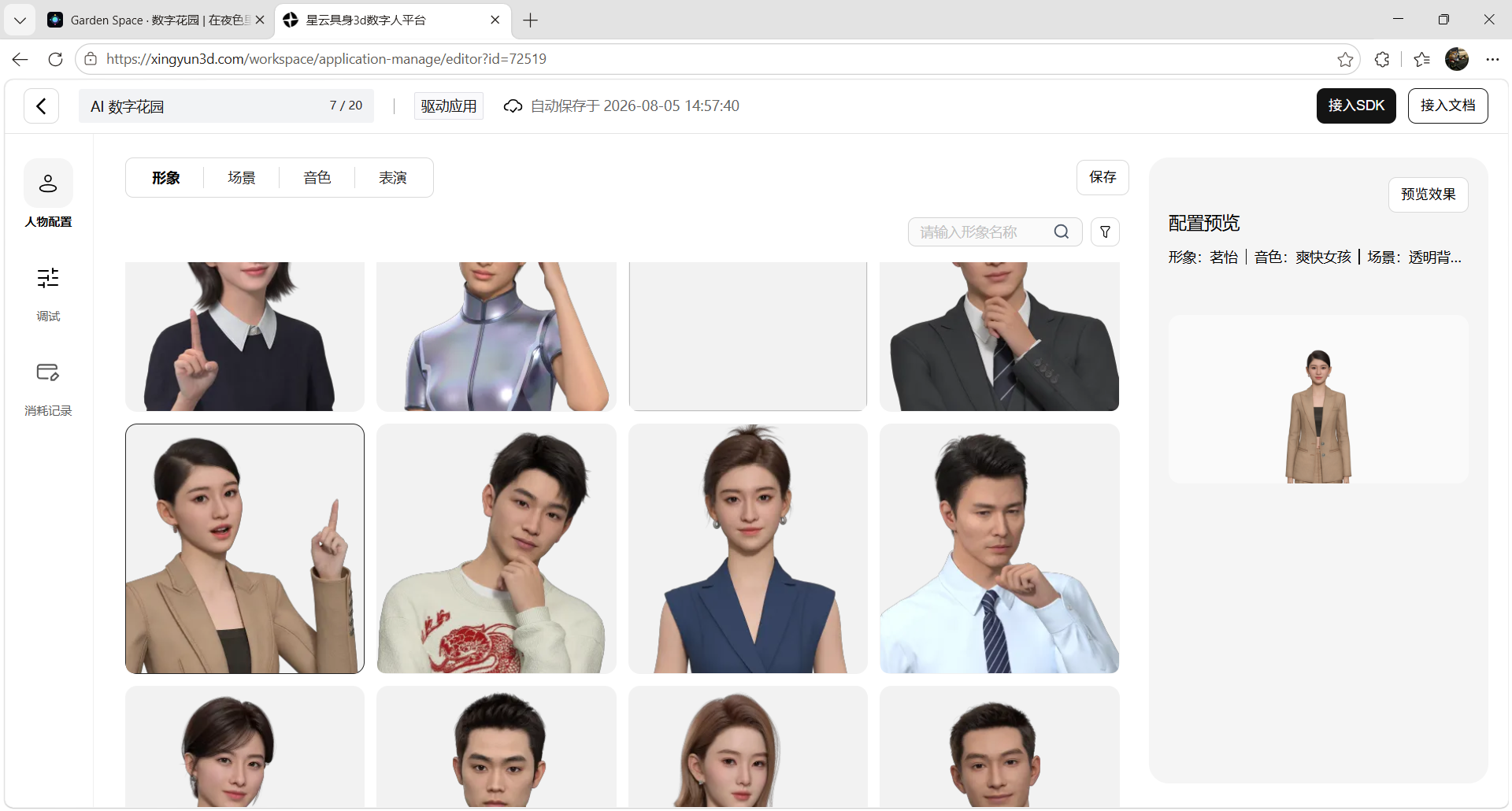Click the 形象: 茗怡 summary text
This screenshot has width=1512, height=811.
pyautogui.click(x=1203, y=257)
